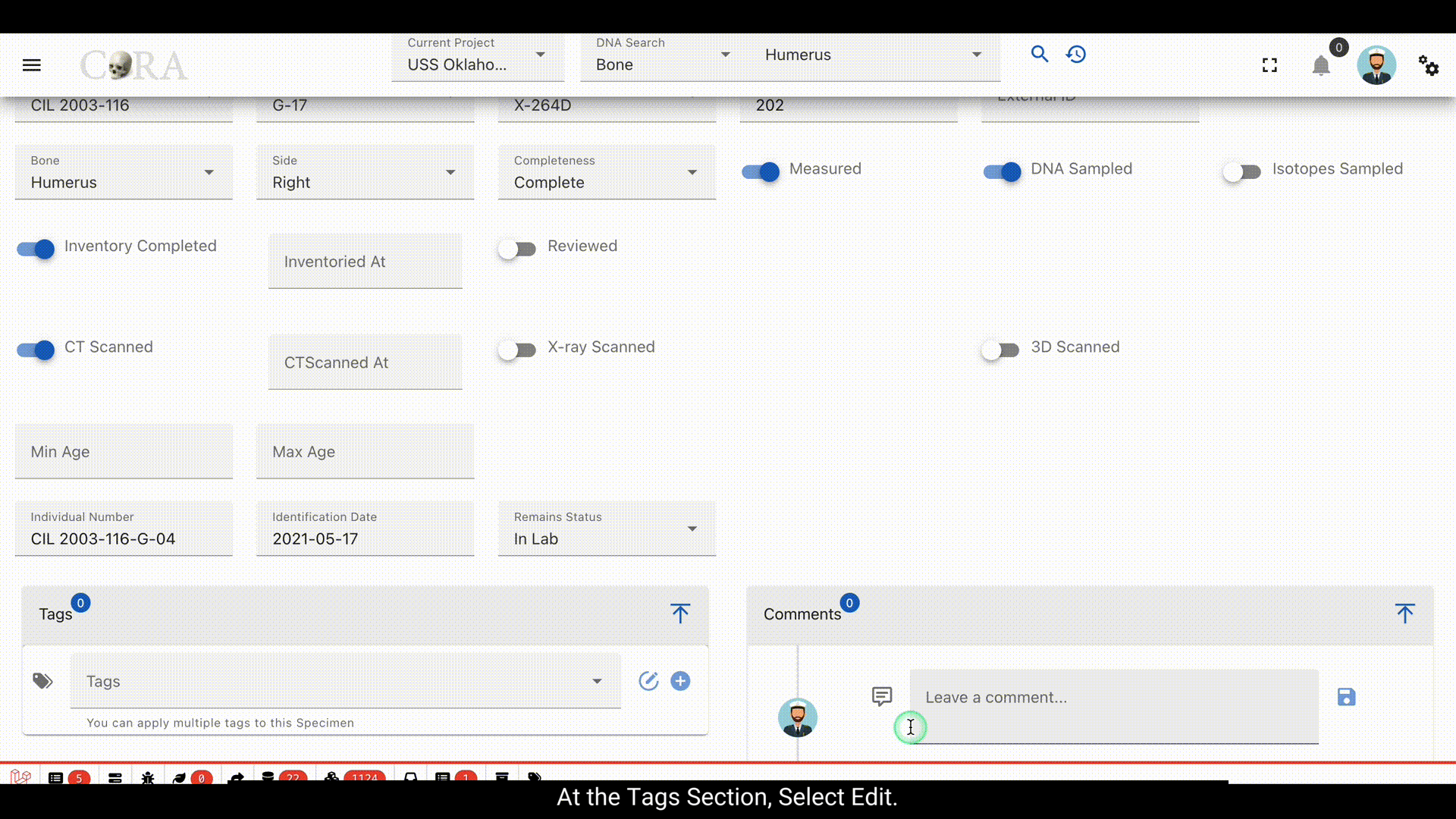
Task: Open the user avatar in header
Action: pyautogui.click(x=1376, y=65)
